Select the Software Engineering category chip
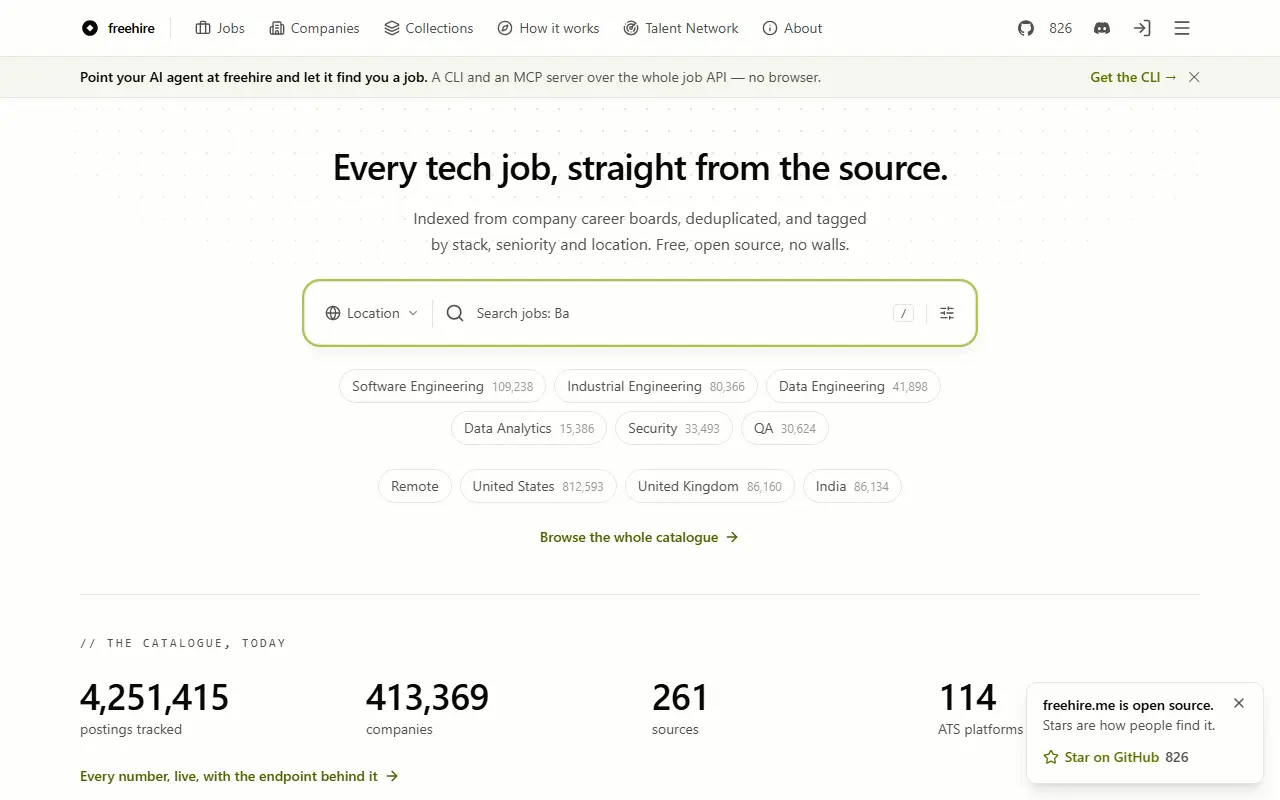Viewport: 1280px width, 800px height. pyautogui.click(x=442, y=386)
